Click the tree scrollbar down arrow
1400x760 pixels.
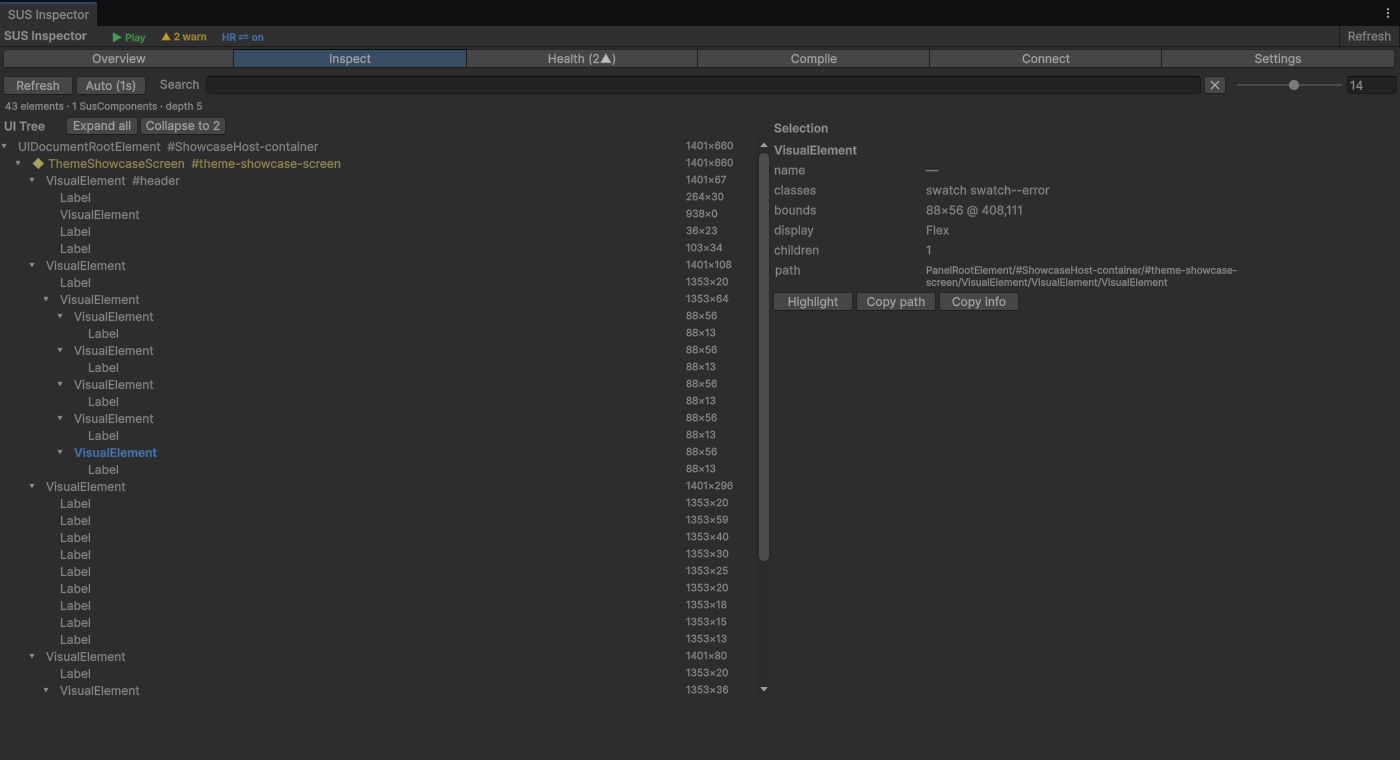tap(764, 689)
